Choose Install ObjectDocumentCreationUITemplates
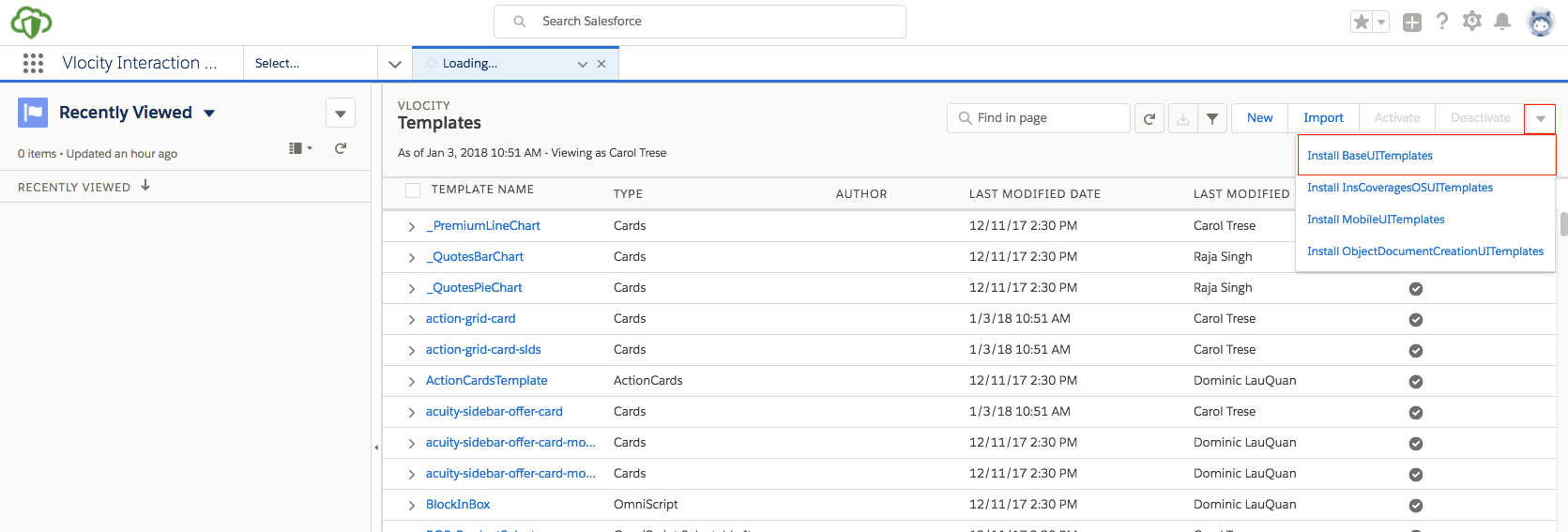 pos(1426,251)
